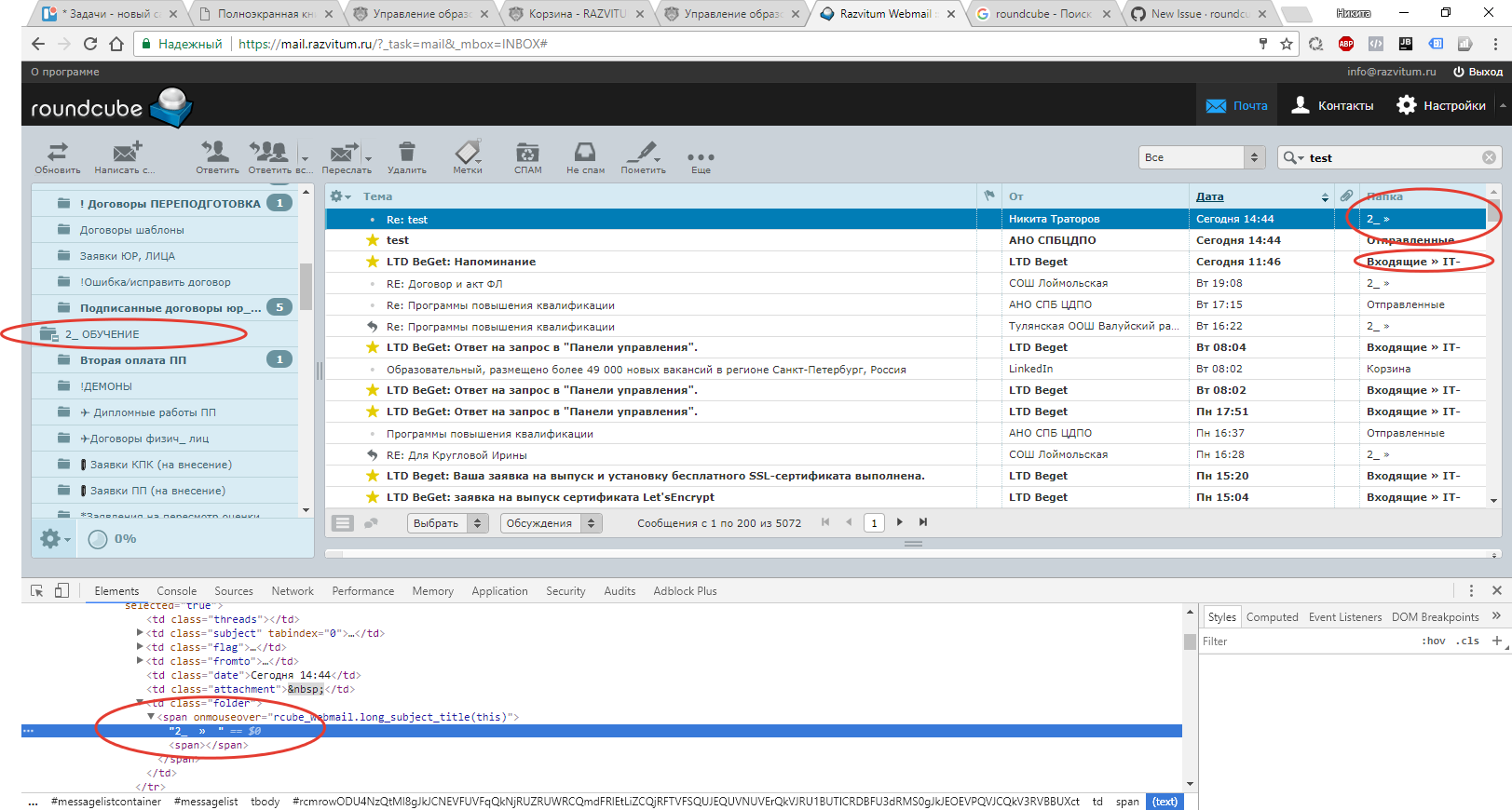Click Reply all (Ответить вс...) icon
1512x810 pixels.
[270, 156]
